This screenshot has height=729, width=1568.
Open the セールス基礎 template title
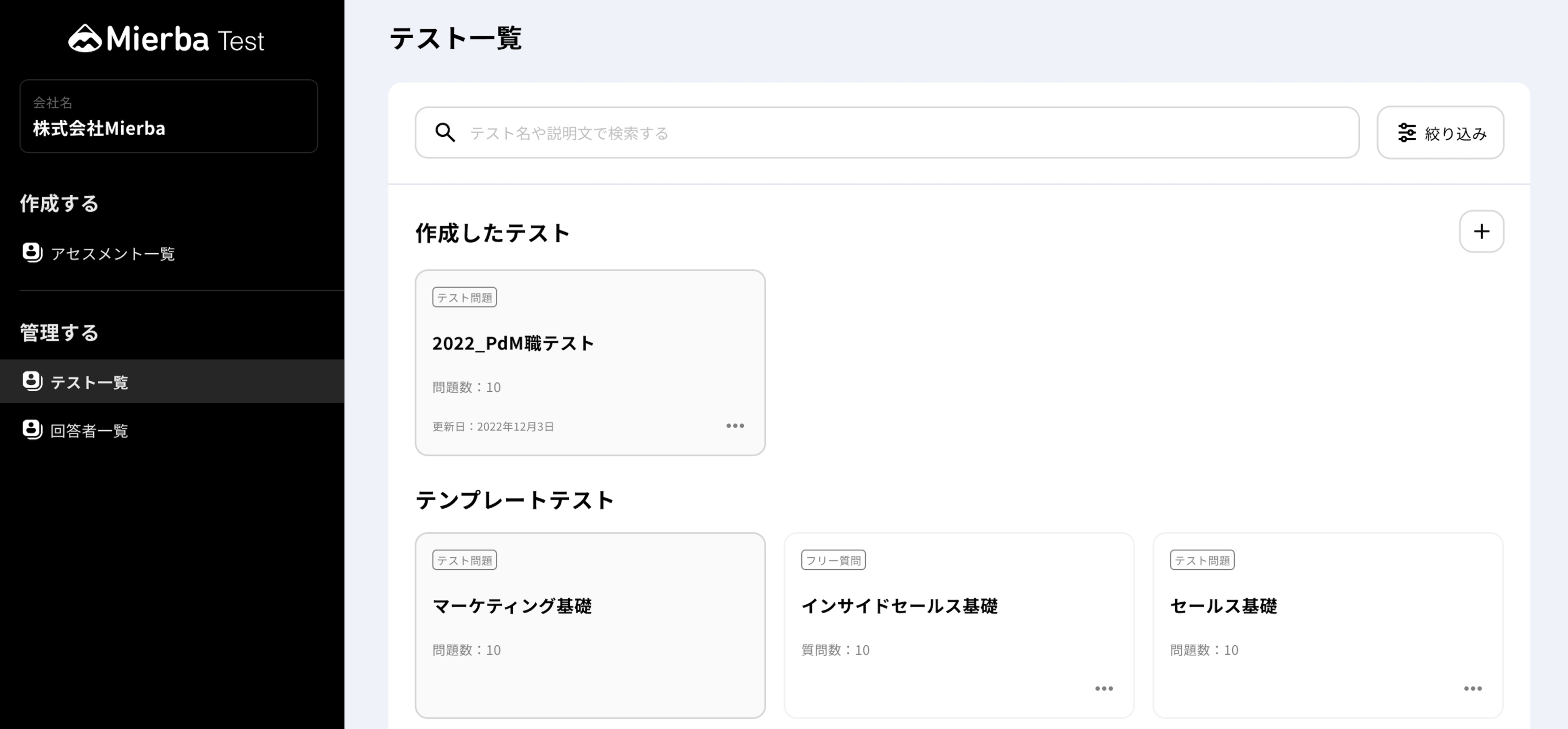(1223, 606)
